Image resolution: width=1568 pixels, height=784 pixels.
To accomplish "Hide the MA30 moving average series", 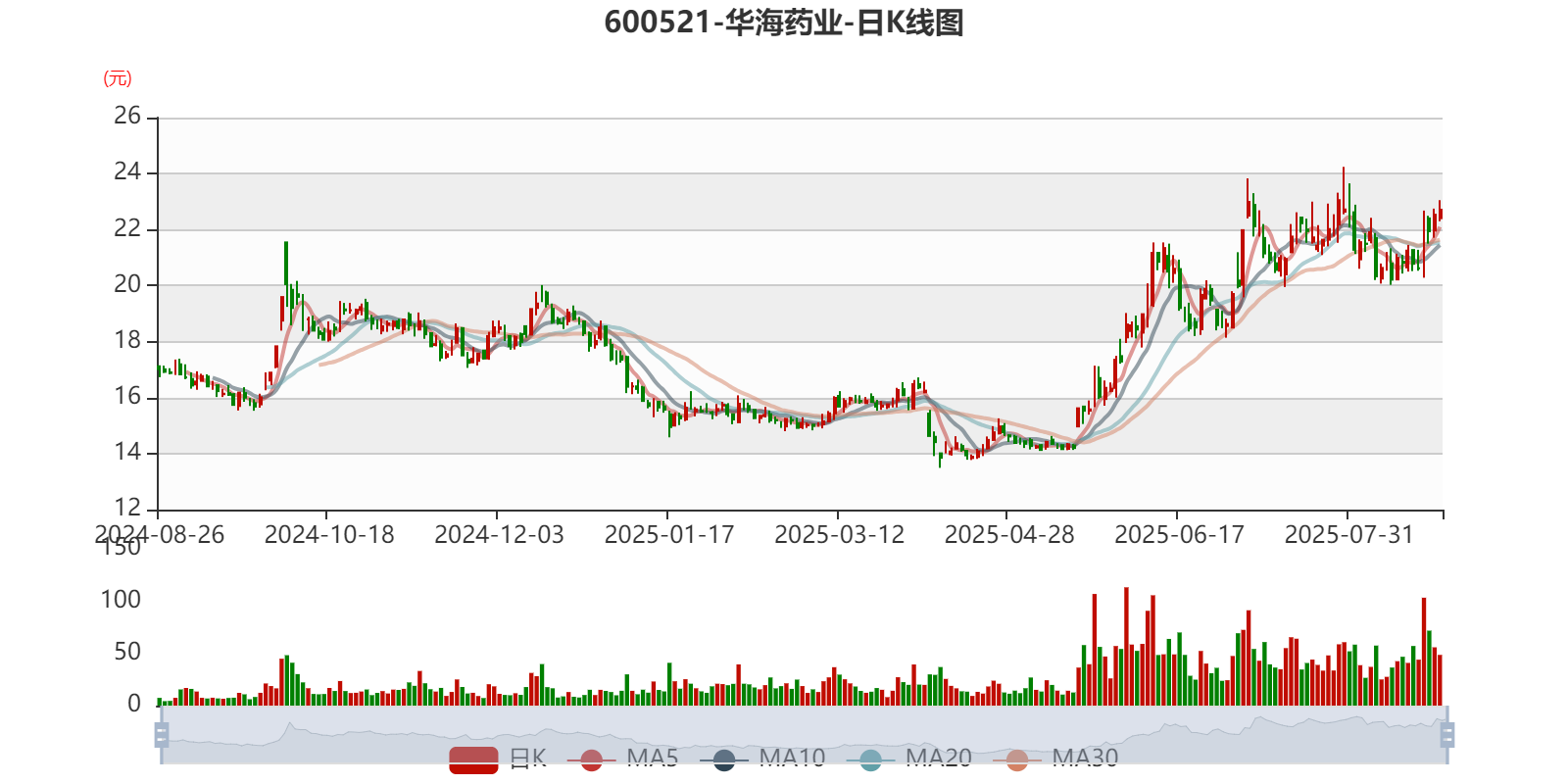I will click(1055, 759).
